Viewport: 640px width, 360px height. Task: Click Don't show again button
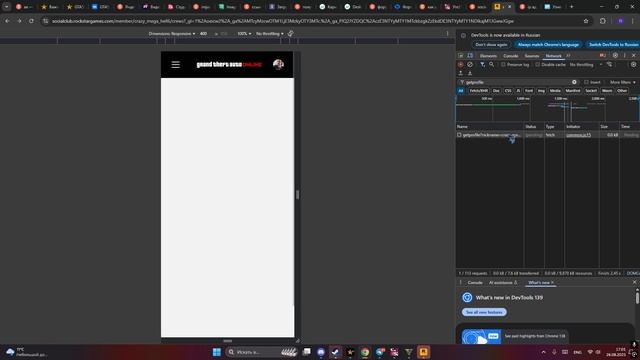click(x=491, y=44)
